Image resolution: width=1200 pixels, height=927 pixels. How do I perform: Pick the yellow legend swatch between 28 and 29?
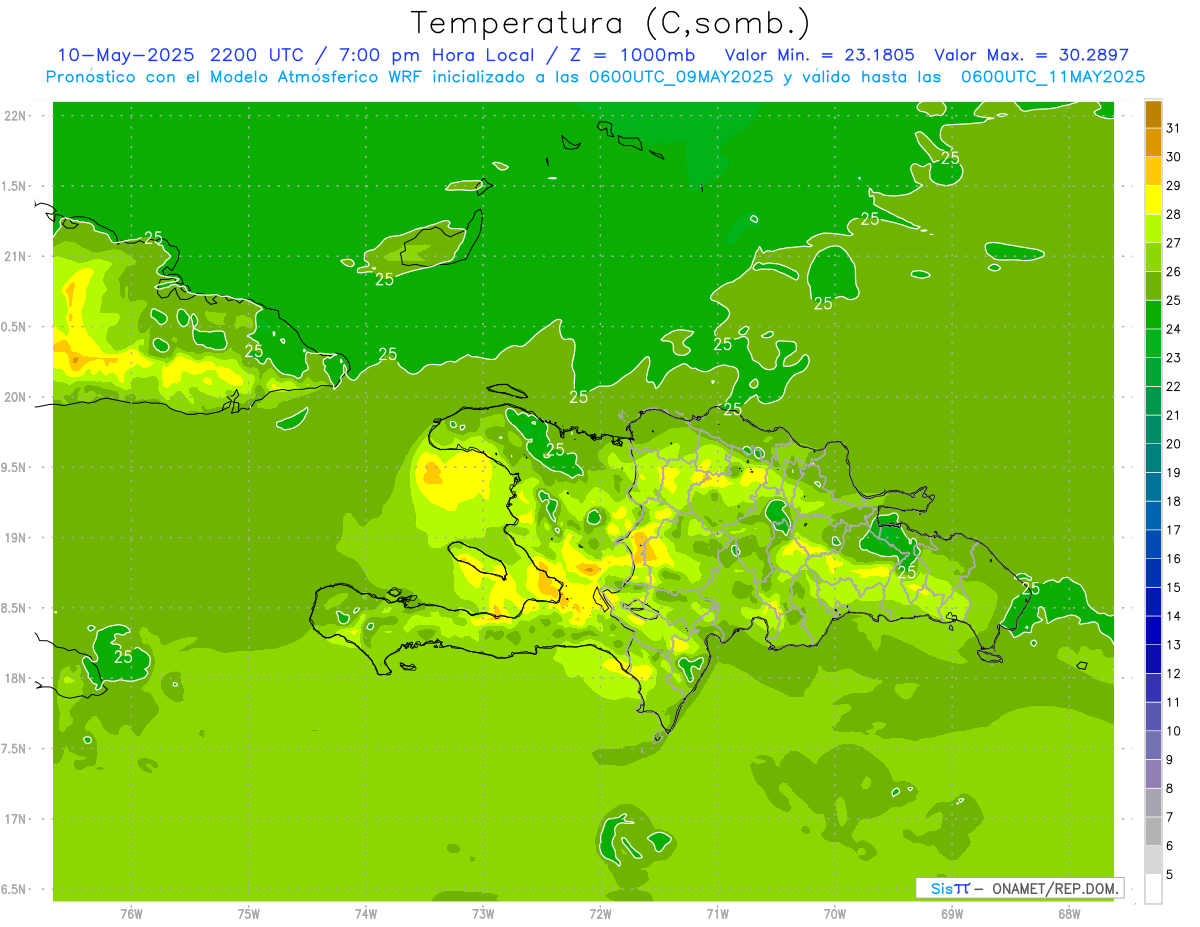[x=1153, y=200]
